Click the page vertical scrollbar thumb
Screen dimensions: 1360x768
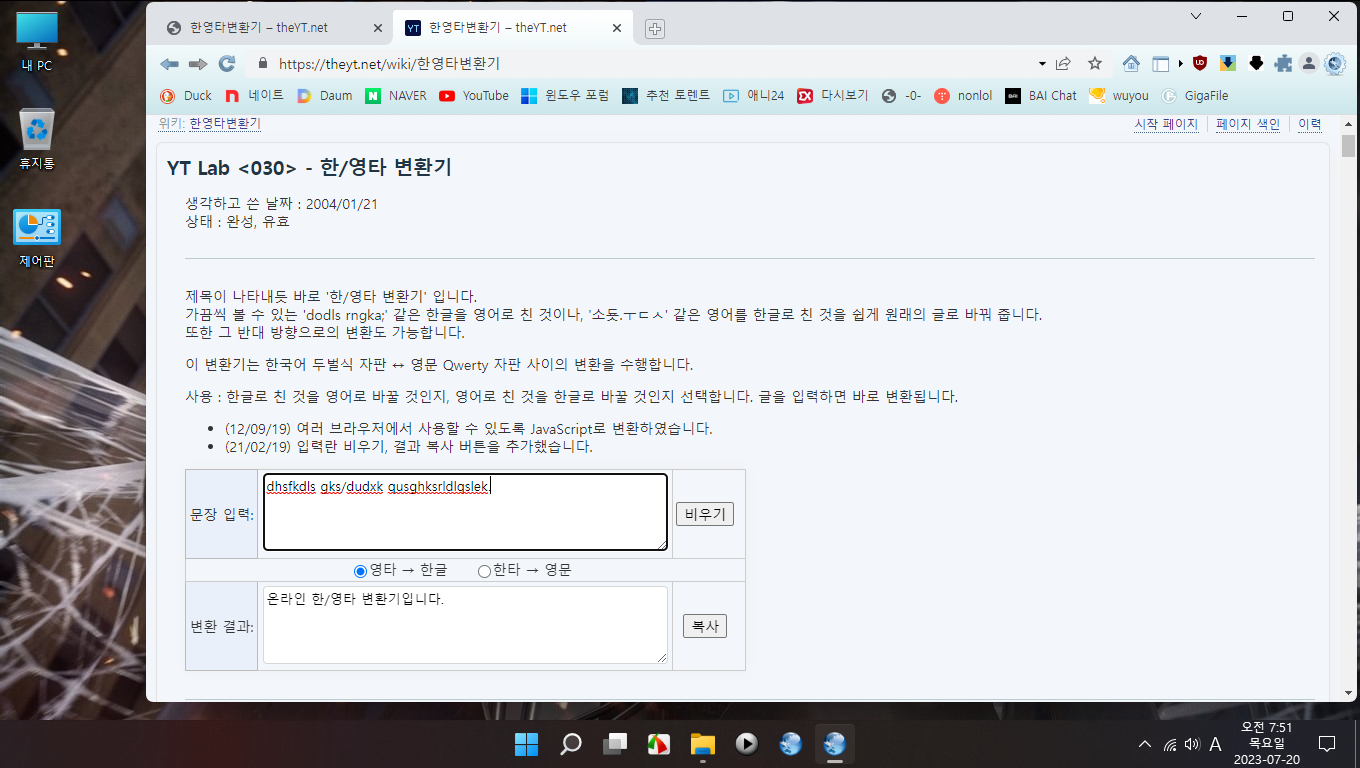(1349, 146)
